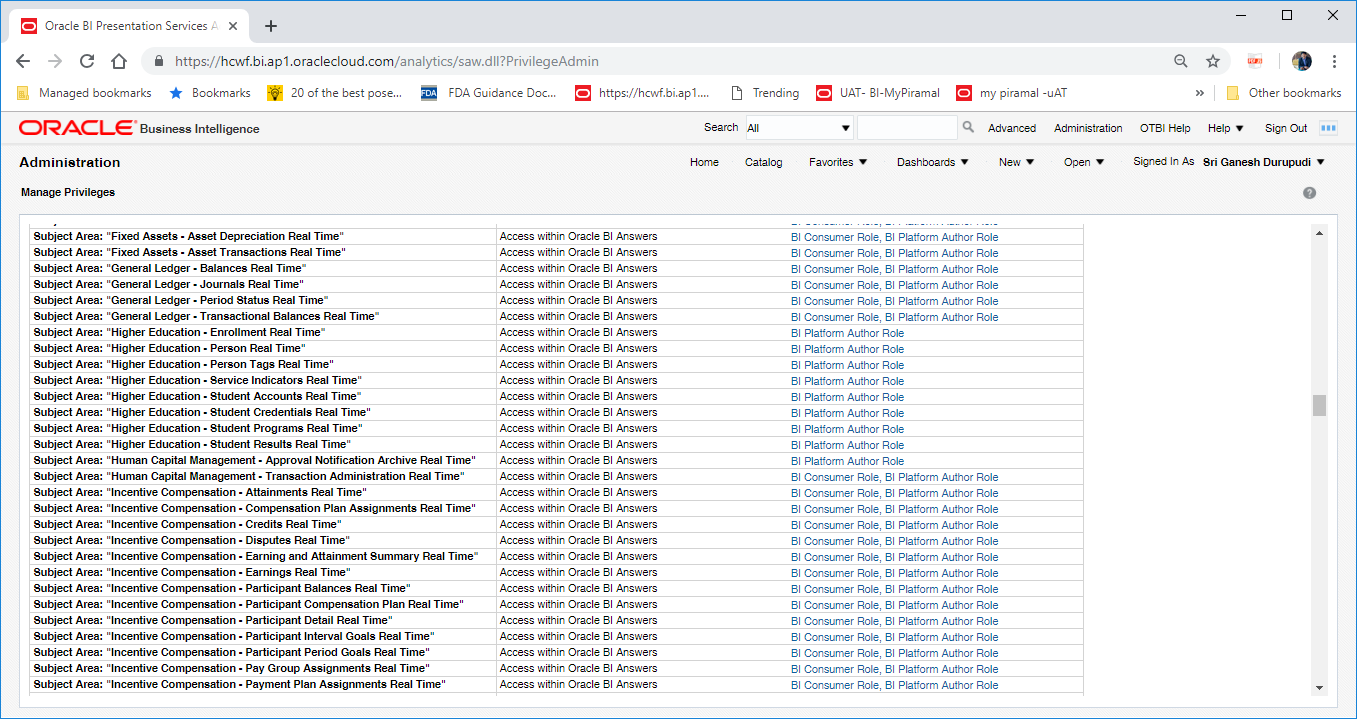
Task: Open the search scope All dropdown
Action: tap(798, 127)
